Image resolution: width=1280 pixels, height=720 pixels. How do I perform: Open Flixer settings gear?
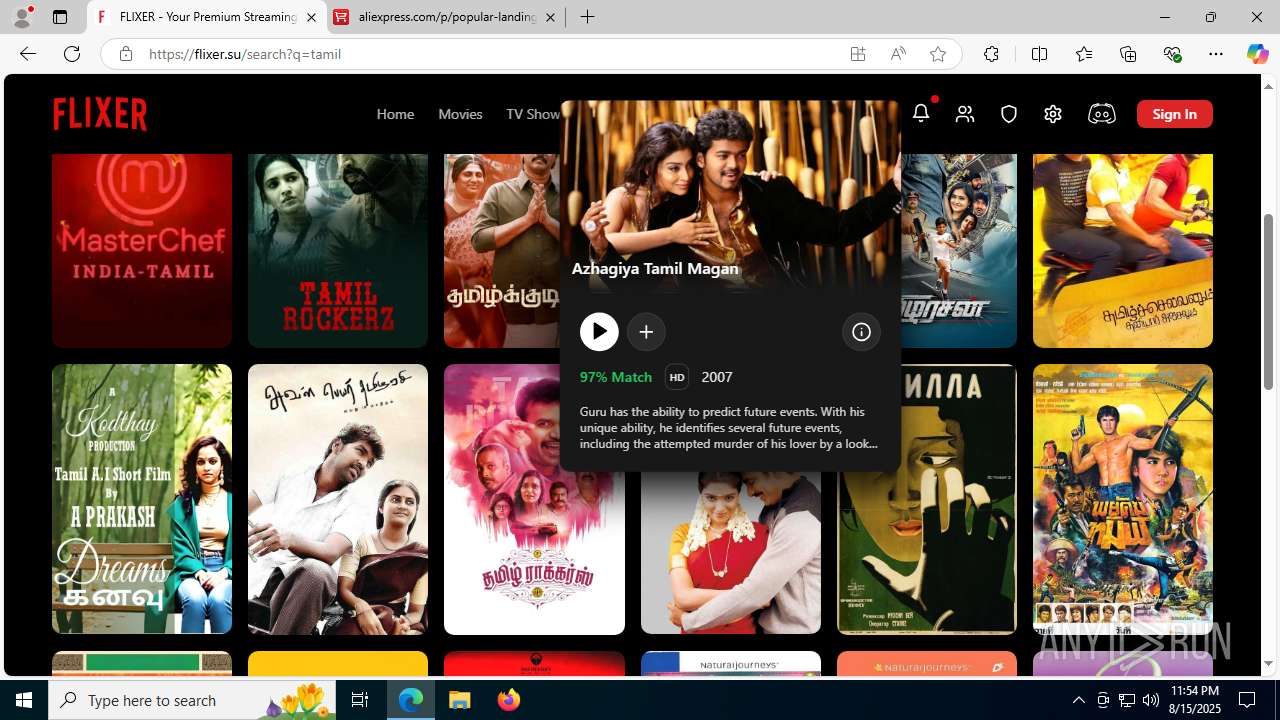tap(1053, 114)
